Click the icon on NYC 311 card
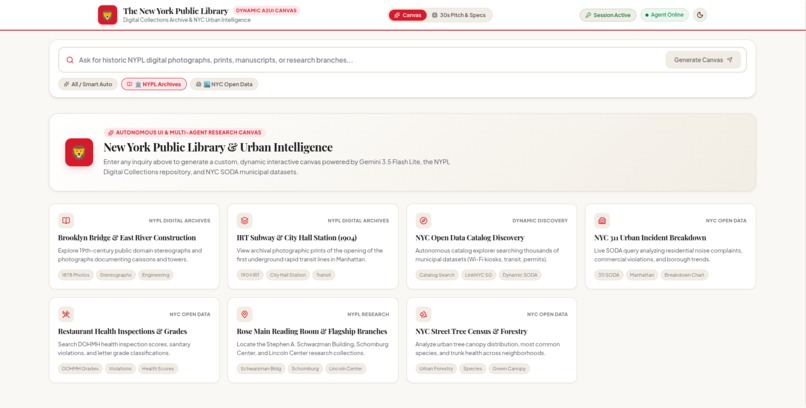Viewport: 806px width, 408px height. pos(602,220)
